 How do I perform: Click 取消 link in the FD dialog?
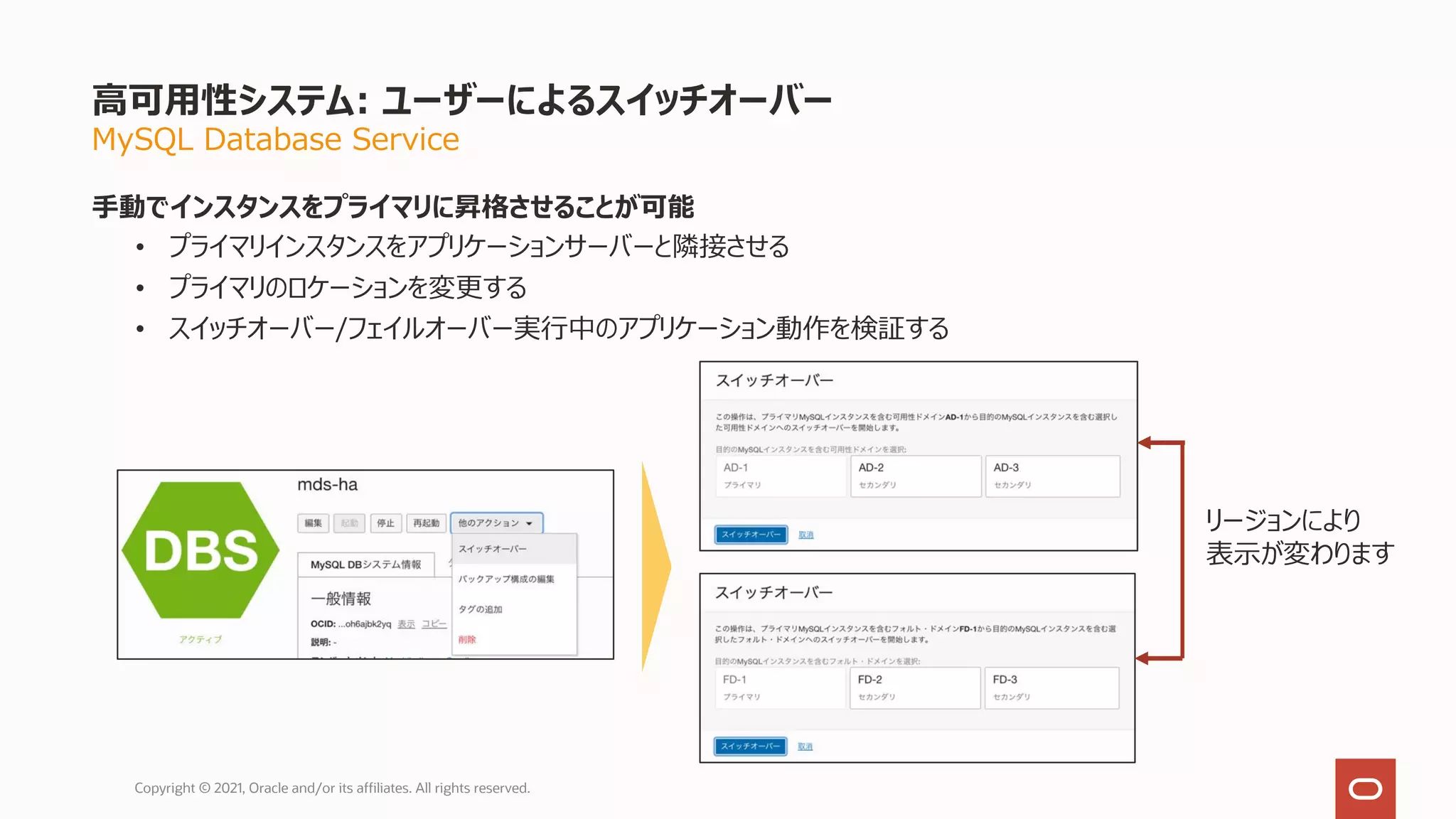pyautogui.click(x=805, y=746)
